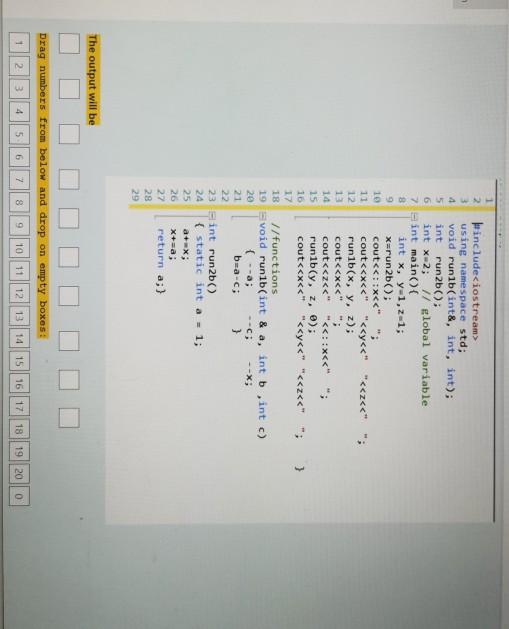Click the 'using namespace std;' code line
509x629 pixels.
click(463, 288)
